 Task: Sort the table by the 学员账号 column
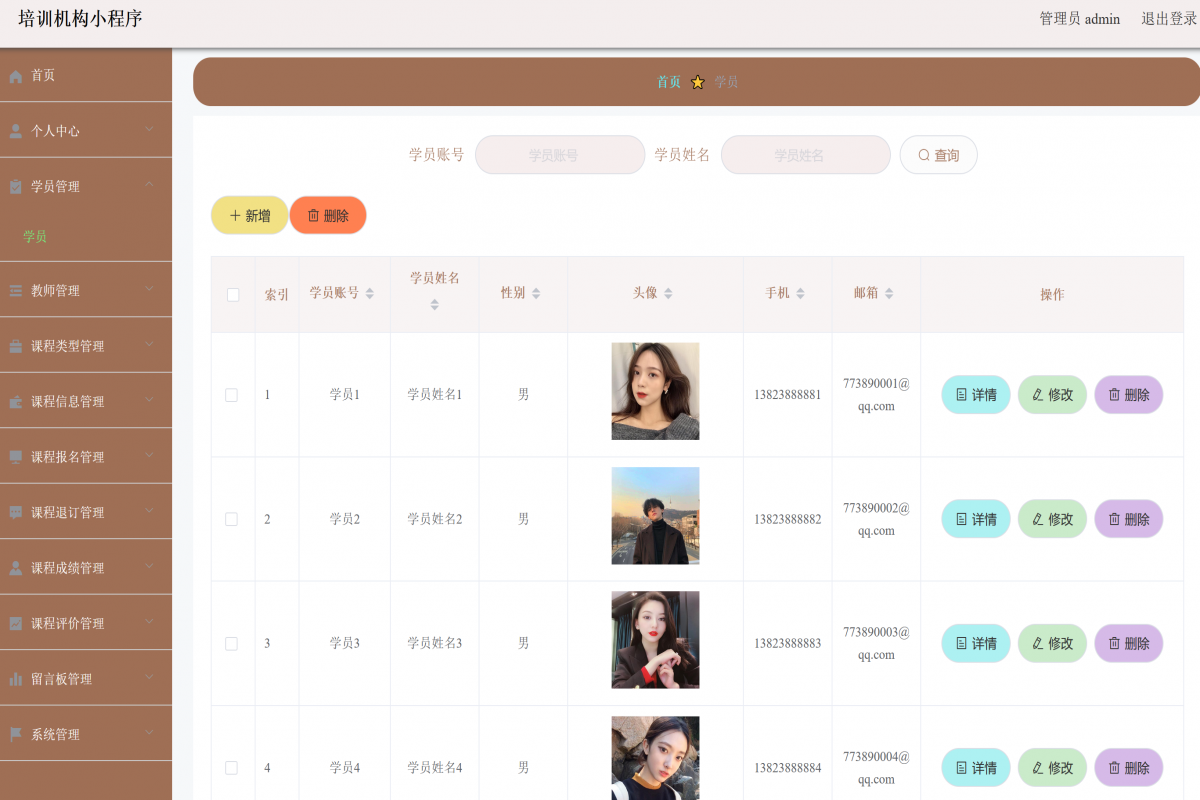click(369, 294)
